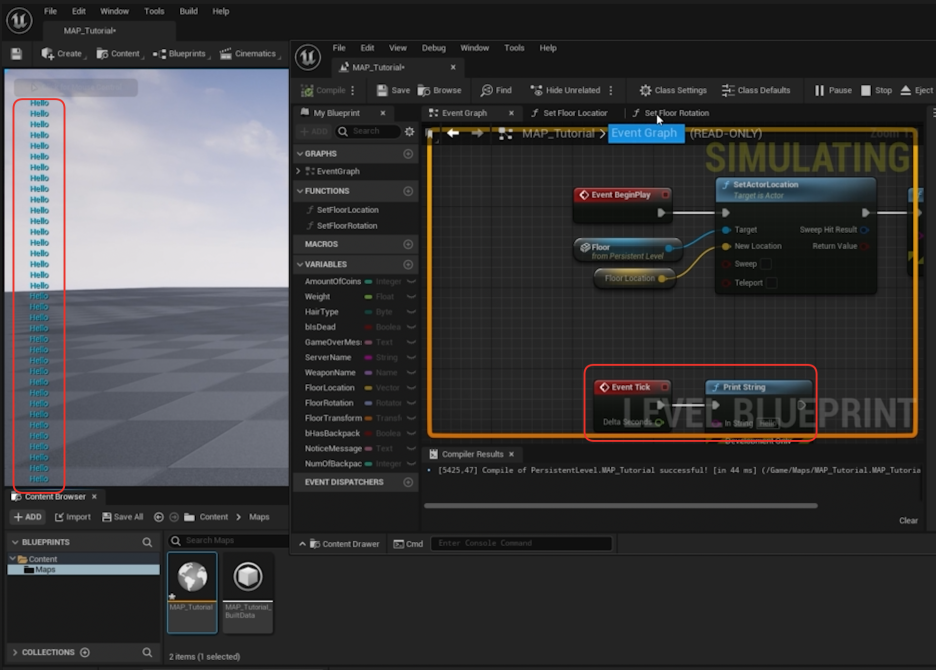936x670 pixels.
Task: Switch to Set Floor Rotation tab
Action: (671, 113)
